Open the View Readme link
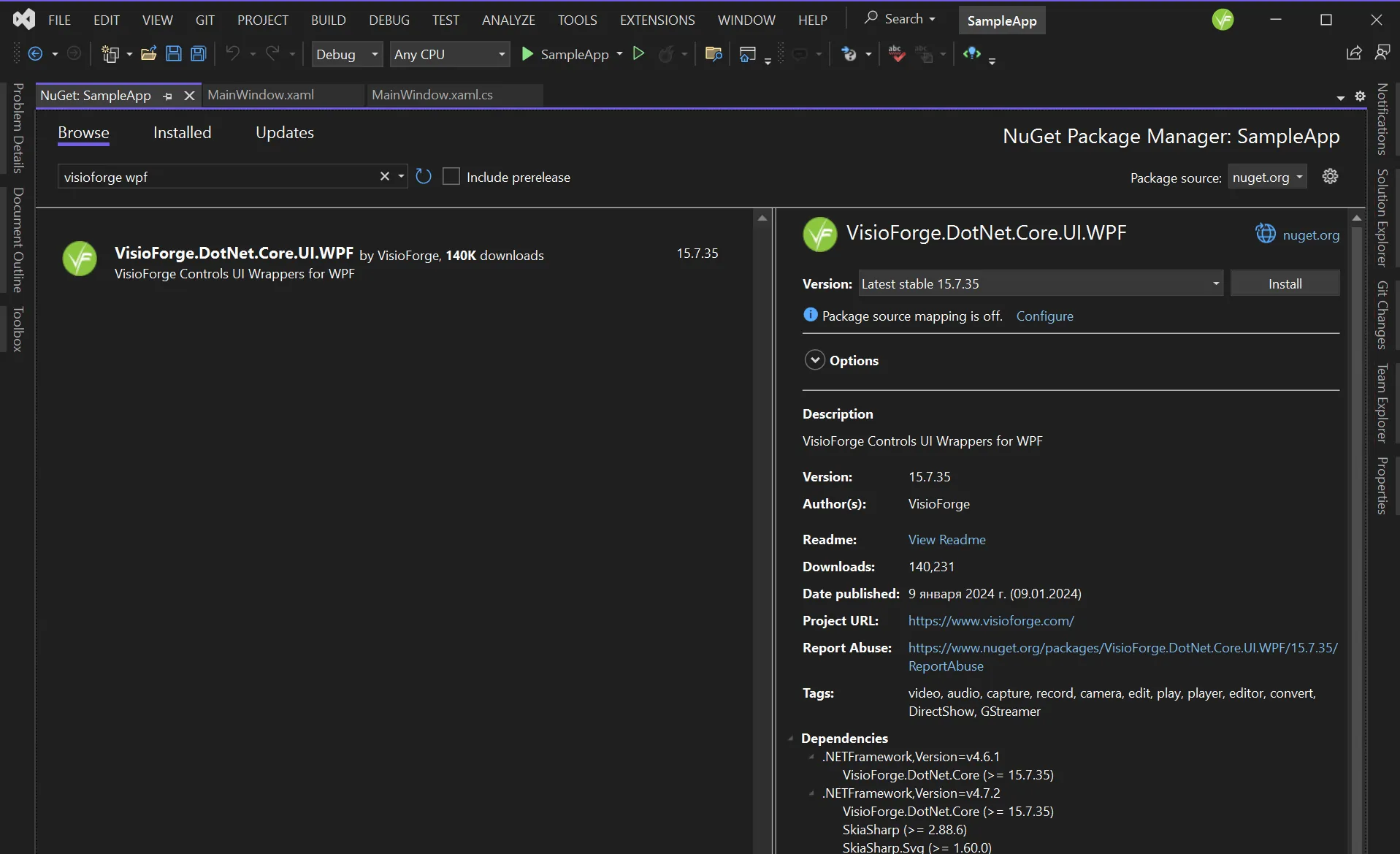The width and height of the screenshot is (1400, 854). [946, 539]
